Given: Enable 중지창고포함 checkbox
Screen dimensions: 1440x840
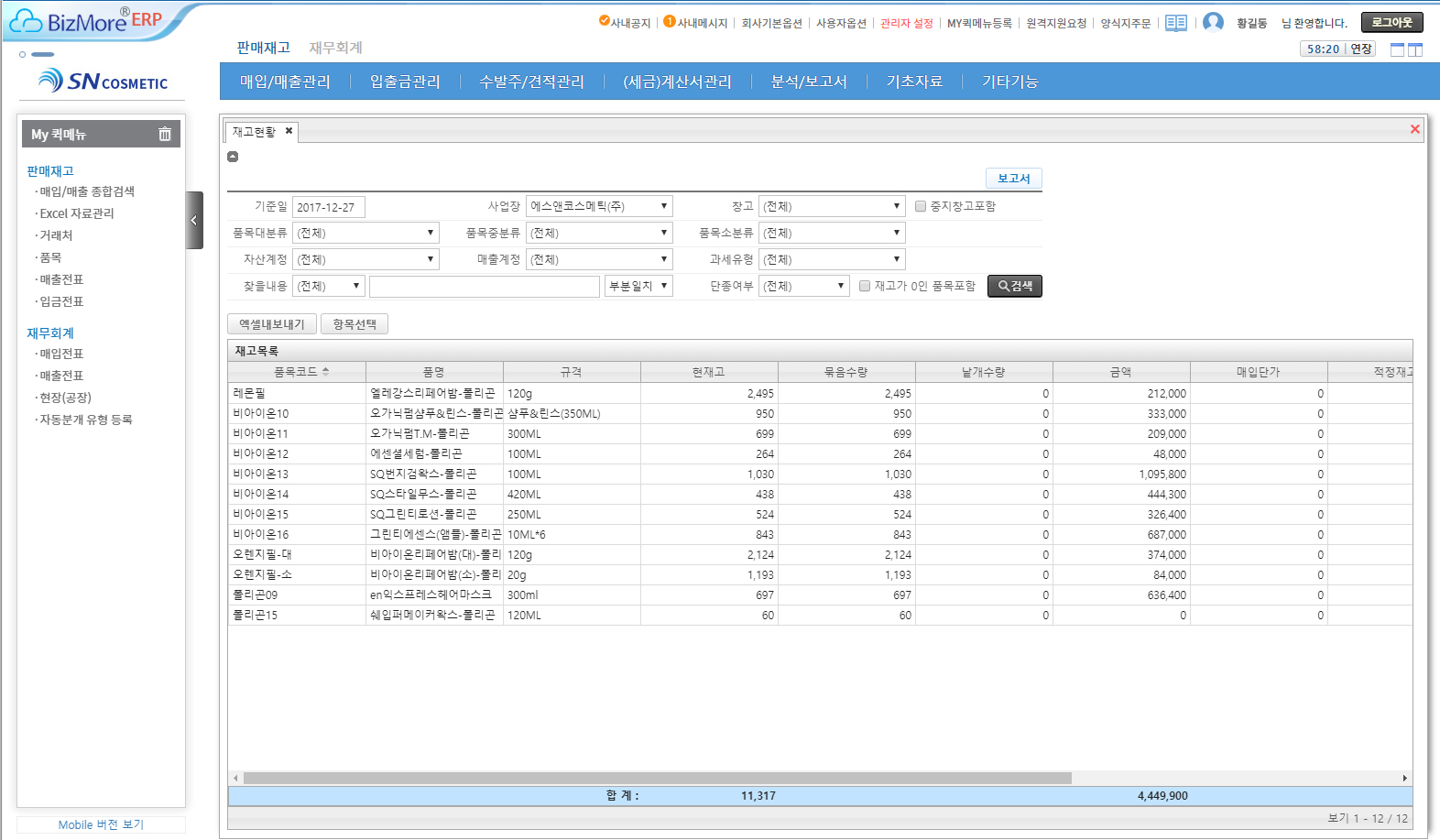Looking at the screenshot, I should click(x=921, y=206).
